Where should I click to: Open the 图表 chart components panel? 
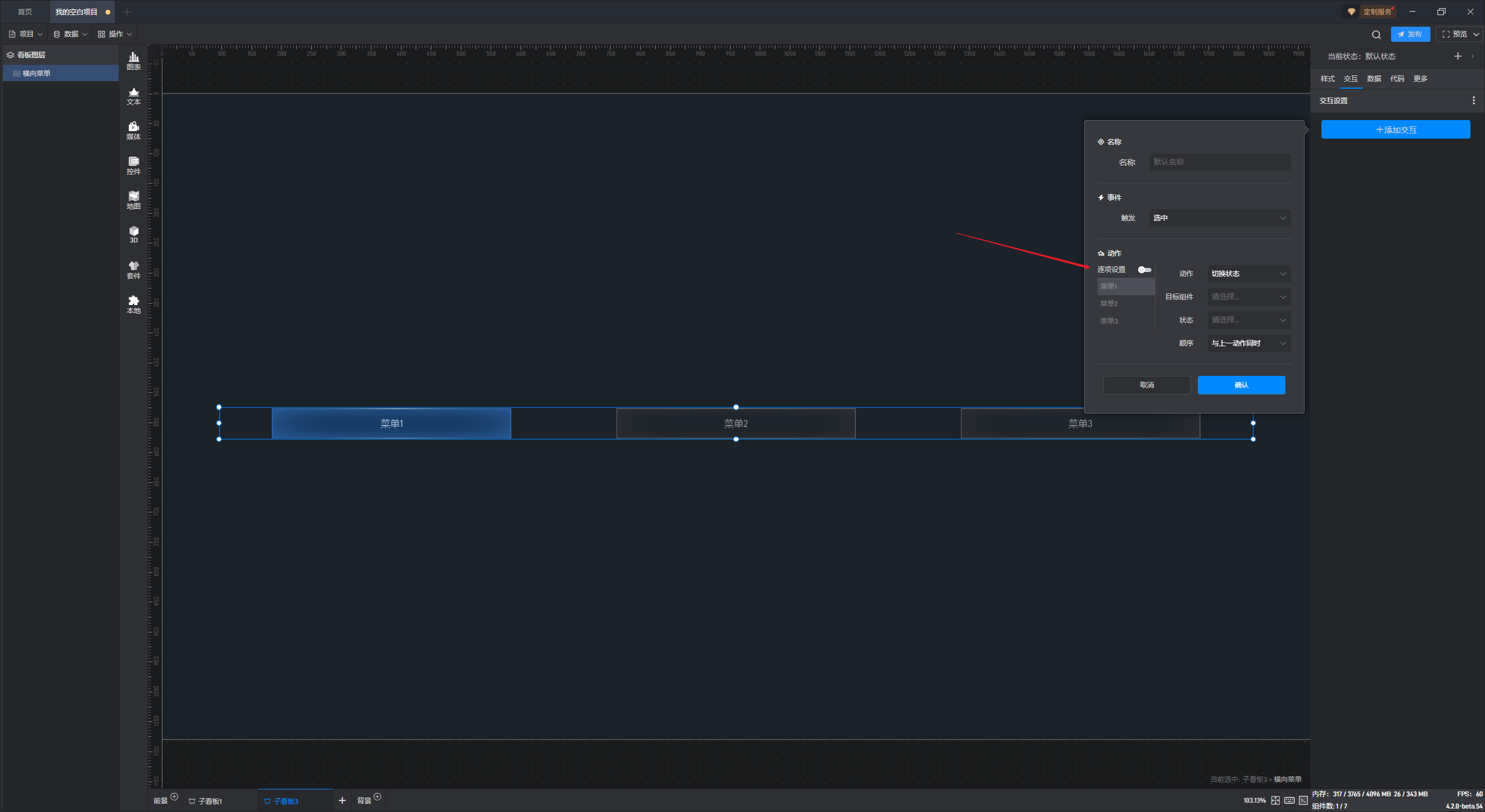click(133, 60)
